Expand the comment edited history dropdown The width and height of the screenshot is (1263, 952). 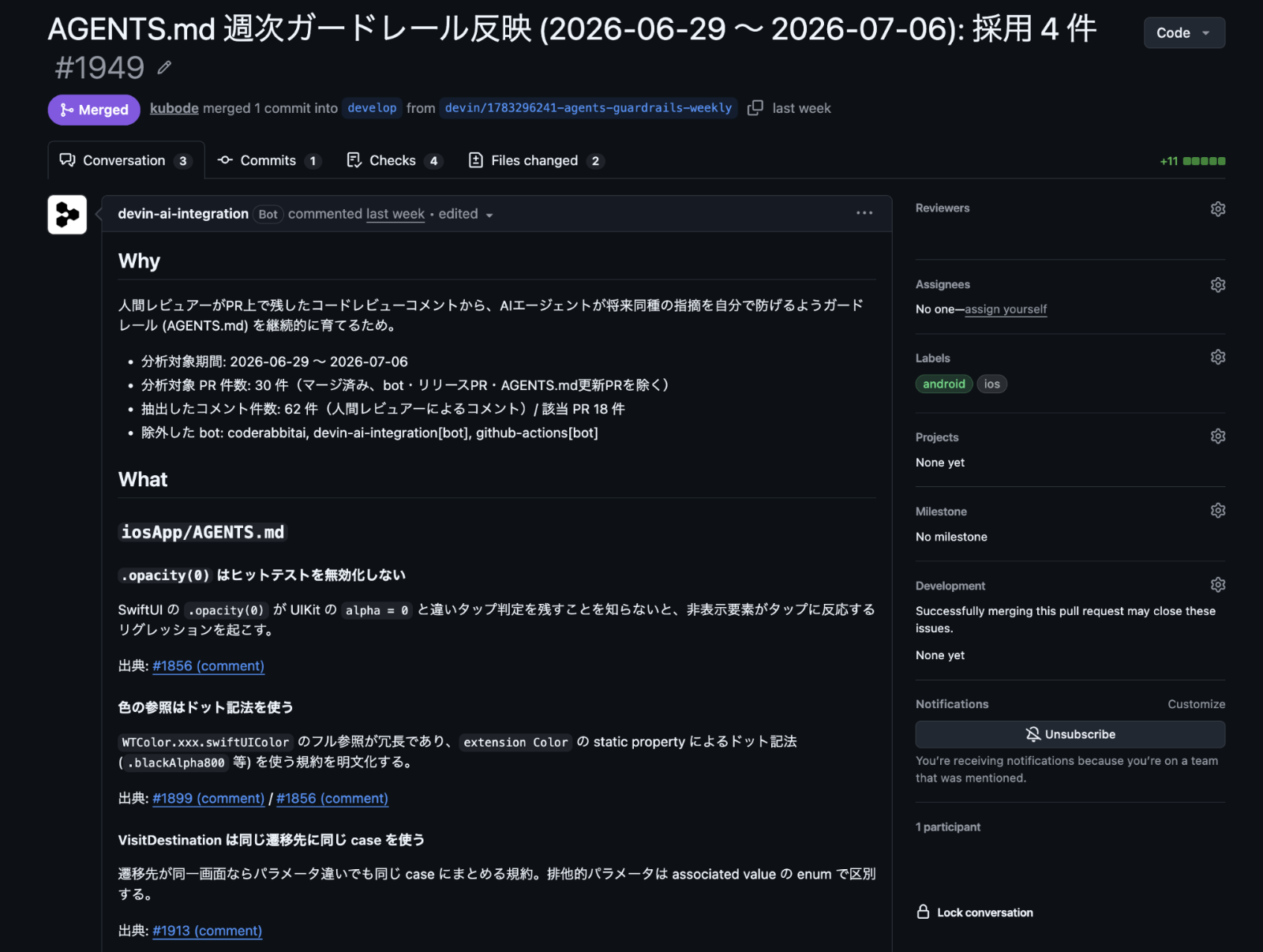click(466, 214)
